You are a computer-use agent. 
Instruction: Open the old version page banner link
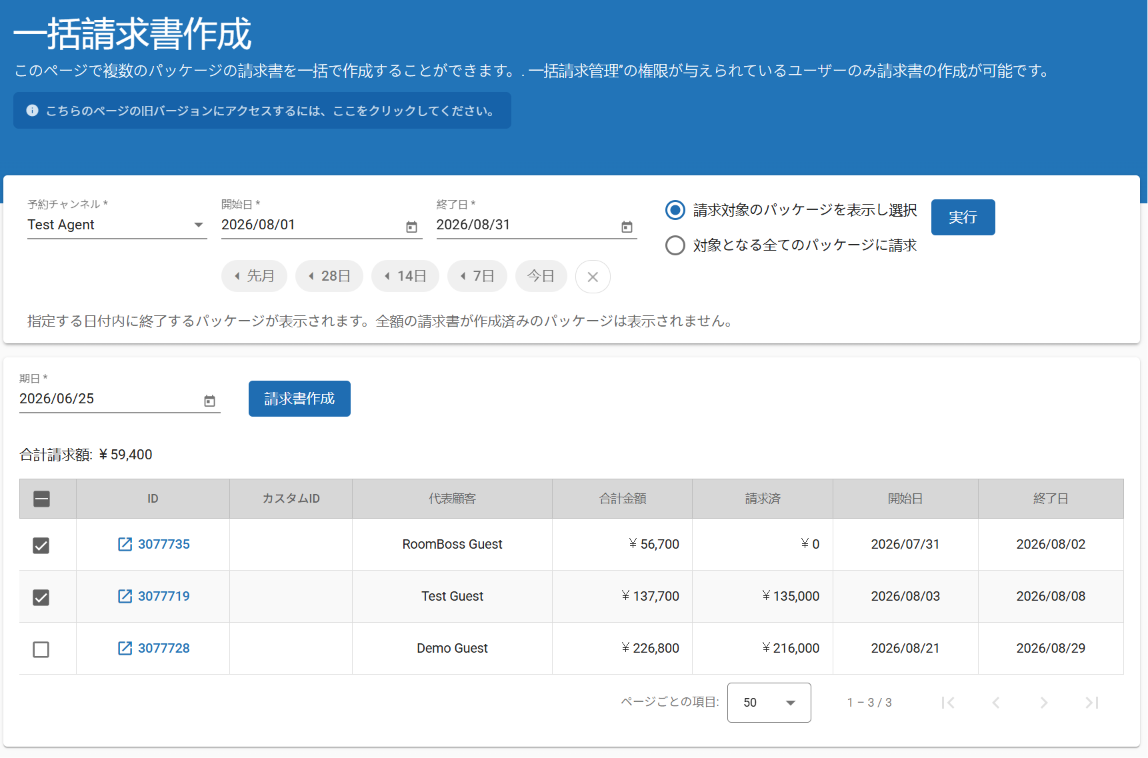point(262,111)
